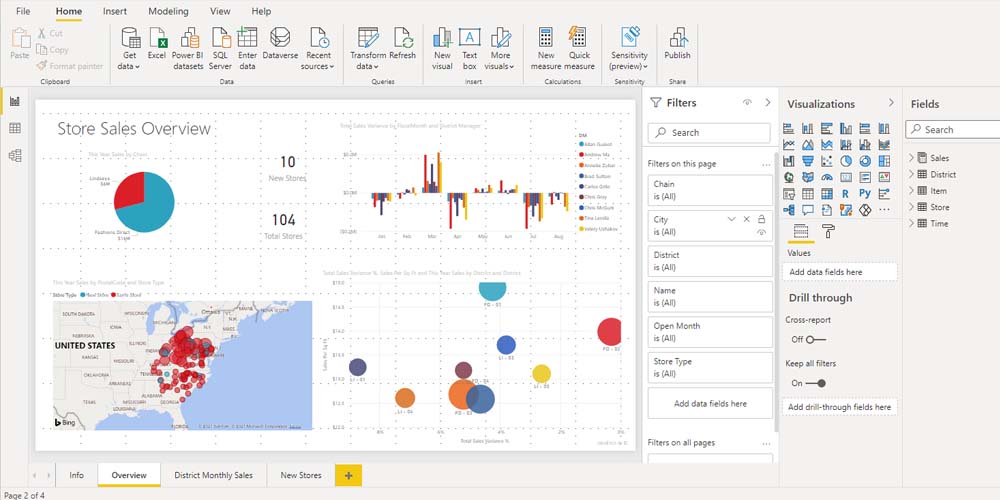Select the Q&A speech bubble visual
This screenshot has height=500, width=1000.
pos(808,210)
